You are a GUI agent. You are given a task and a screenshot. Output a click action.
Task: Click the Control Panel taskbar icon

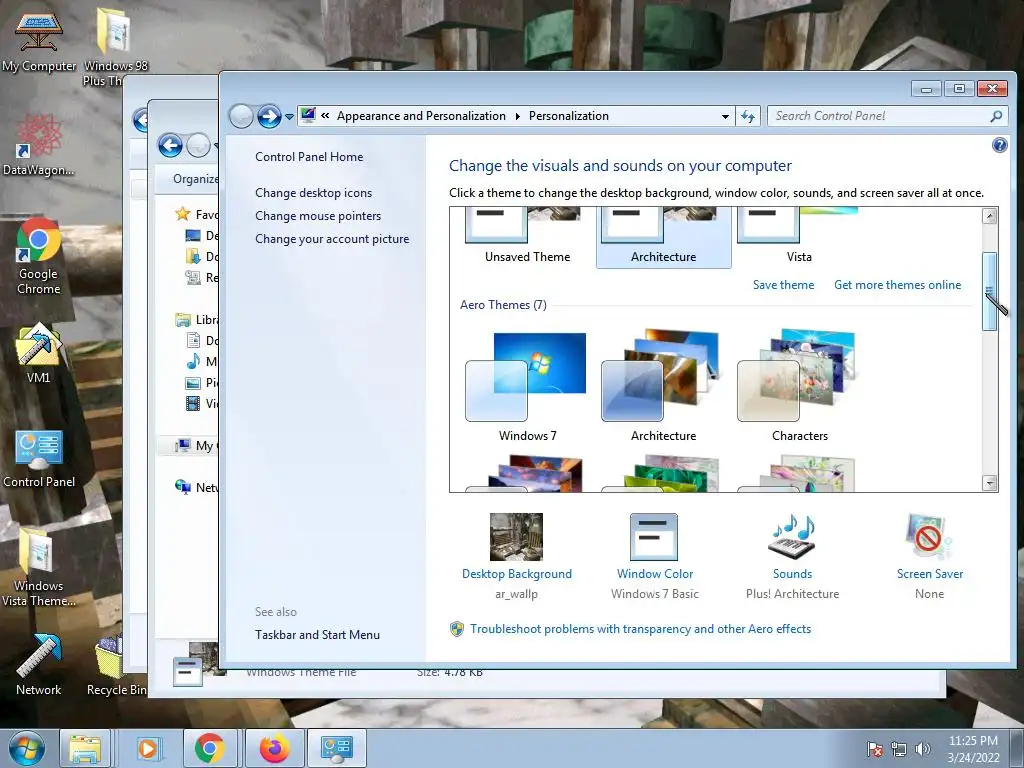337,748
